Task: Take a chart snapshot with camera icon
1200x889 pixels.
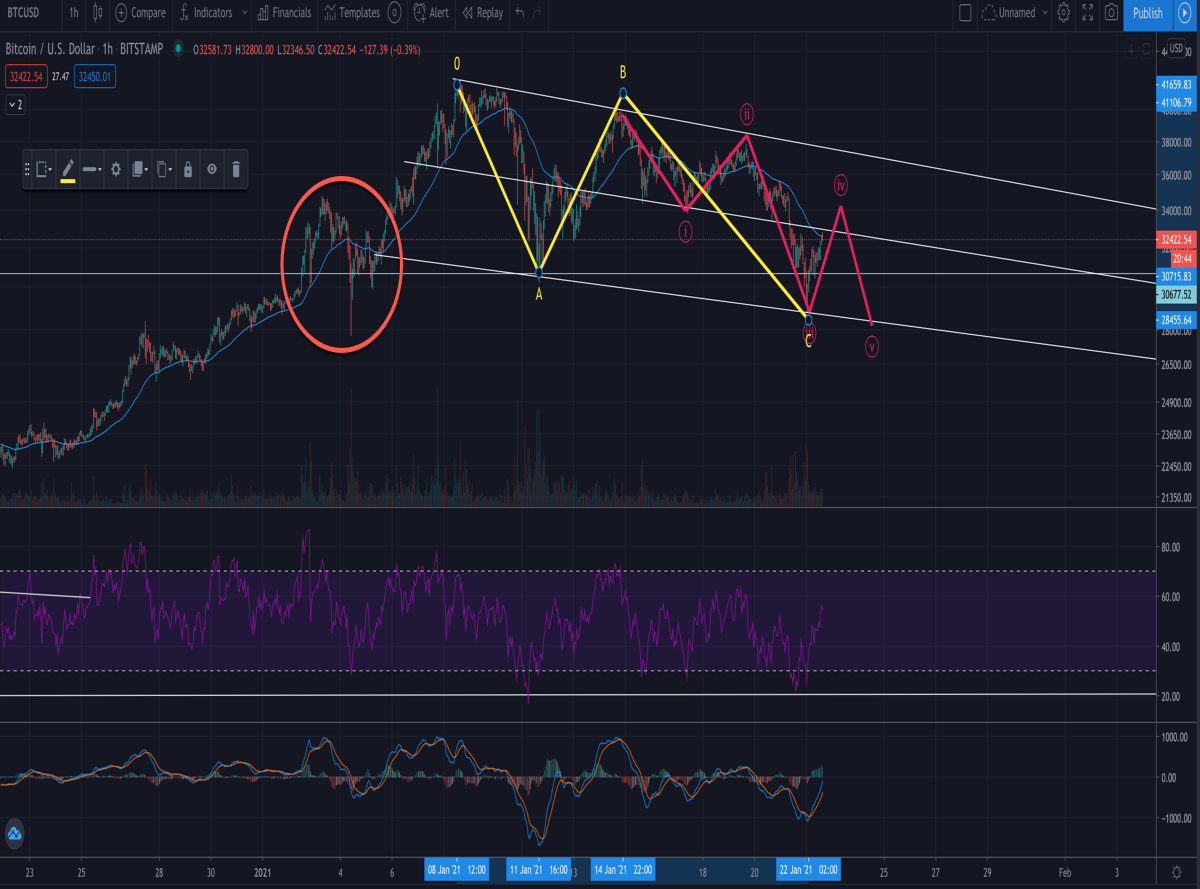Action: (x=1111, y=13)
